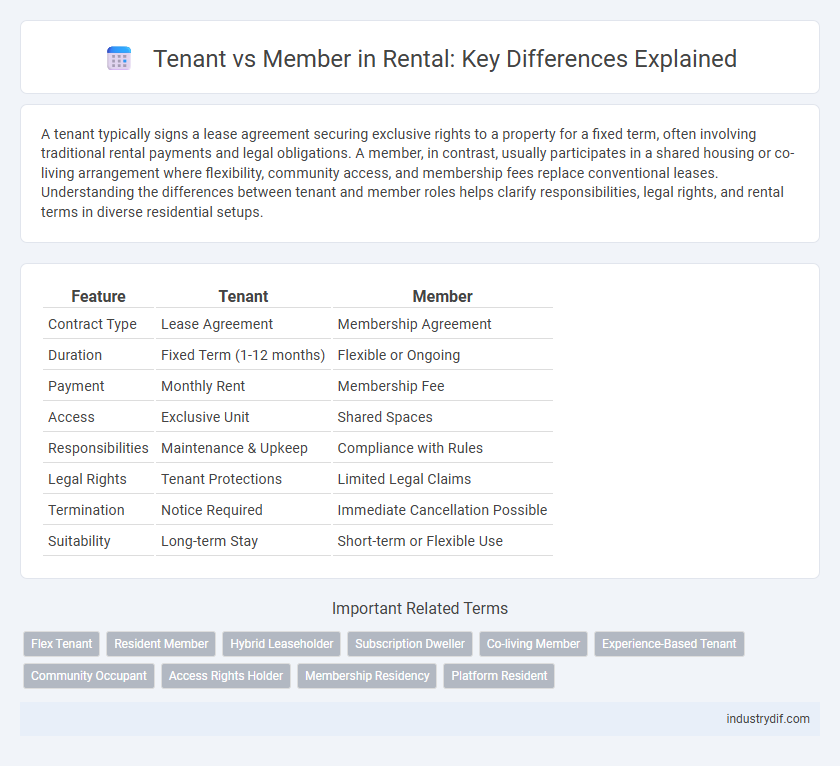Click the page title Tenant vs Member heading

pyautogui.click(x=445, y=58)
